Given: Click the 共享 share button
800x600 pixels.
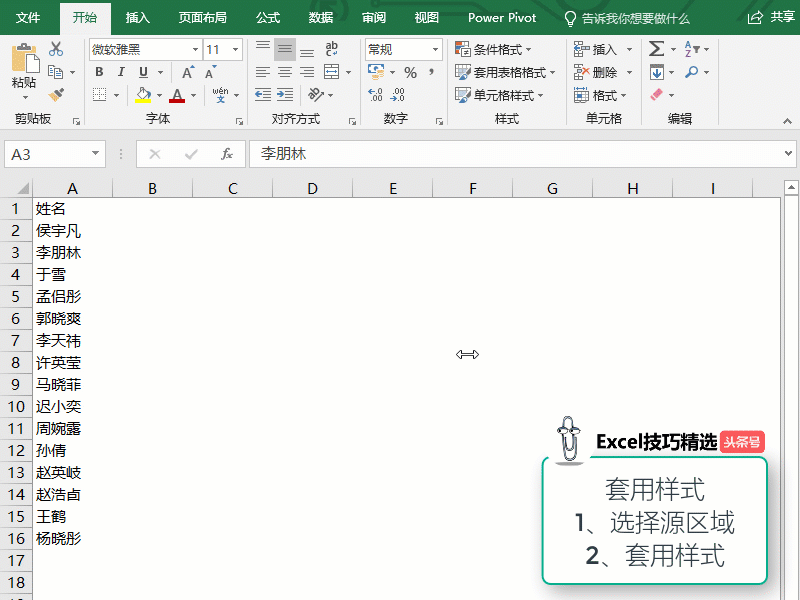Looking at the screenshot, I should tap(770, 17).
